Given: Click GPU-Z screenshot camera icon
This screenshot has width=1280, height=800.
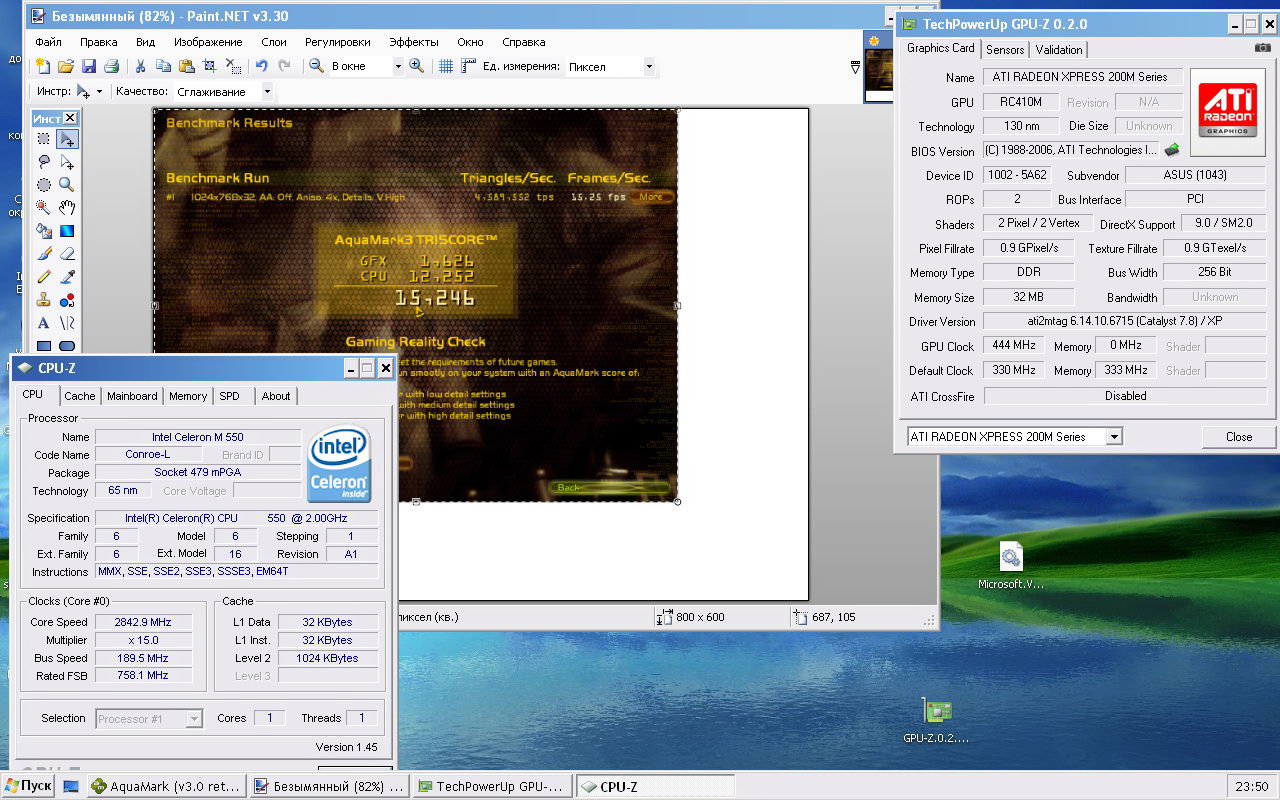Looking at the screenshot, I should [x=1263, y=48].
